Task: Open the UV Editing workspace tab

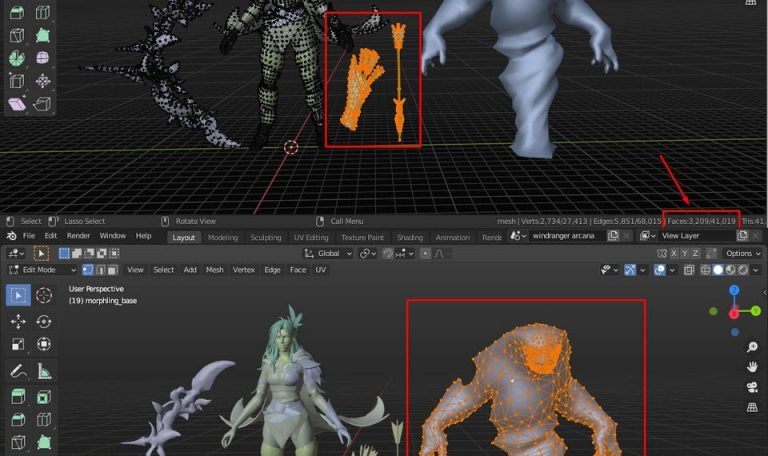Action: click(310, 237)
